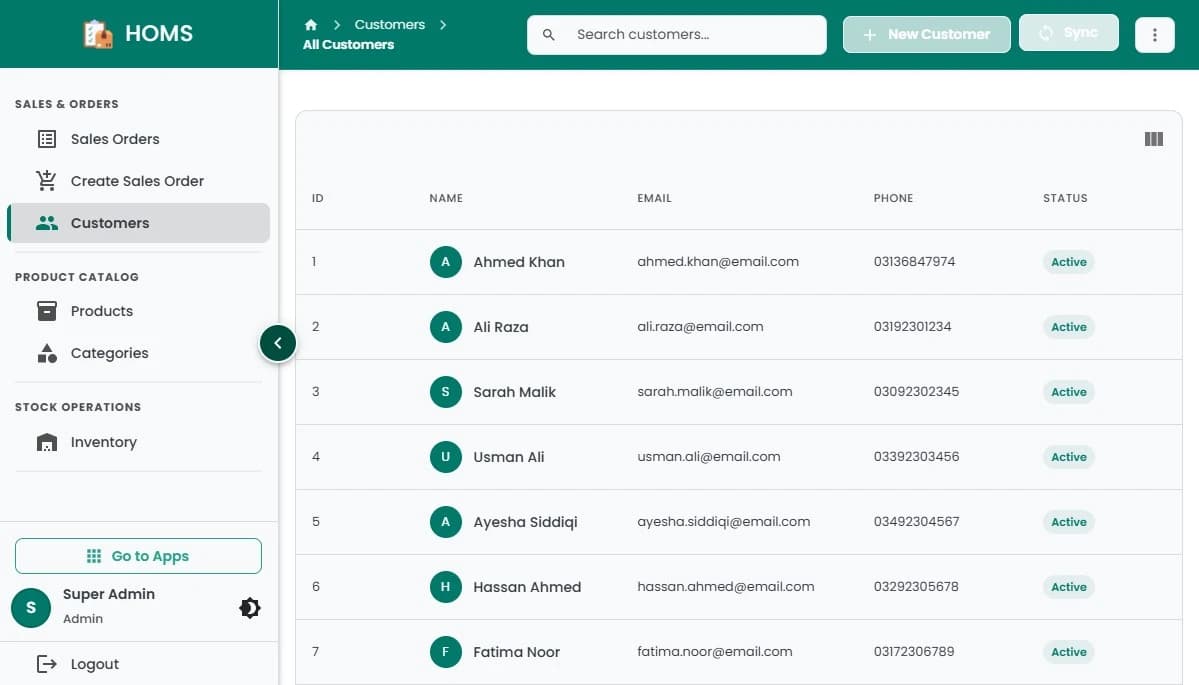The height and width of the screenshot is (685, 1199).
Task: Click the Logout link
Action: click(x=95, y=664)
